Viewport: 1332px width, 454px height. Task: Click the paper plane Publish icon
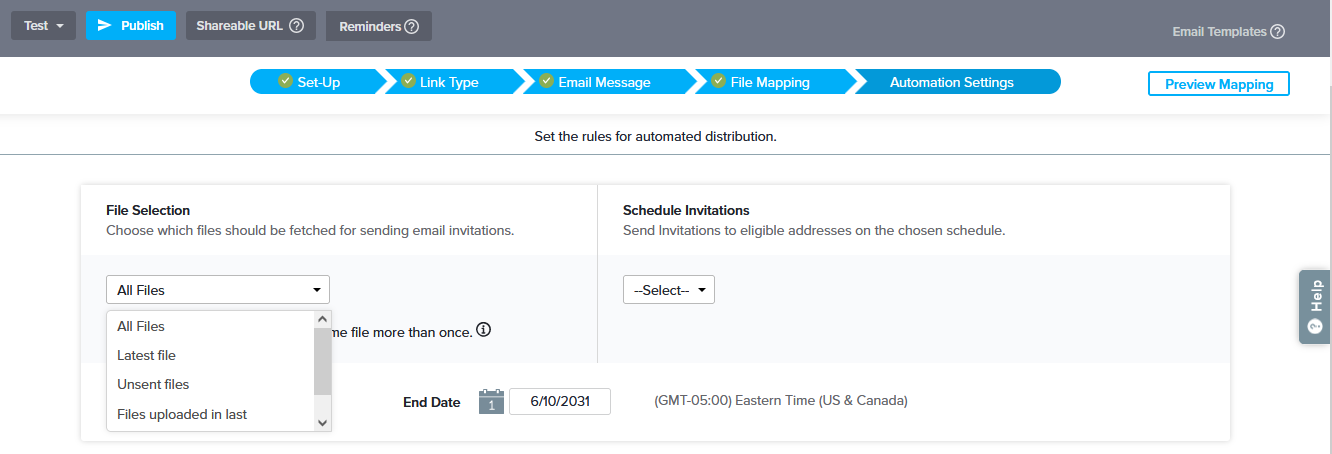104,25
